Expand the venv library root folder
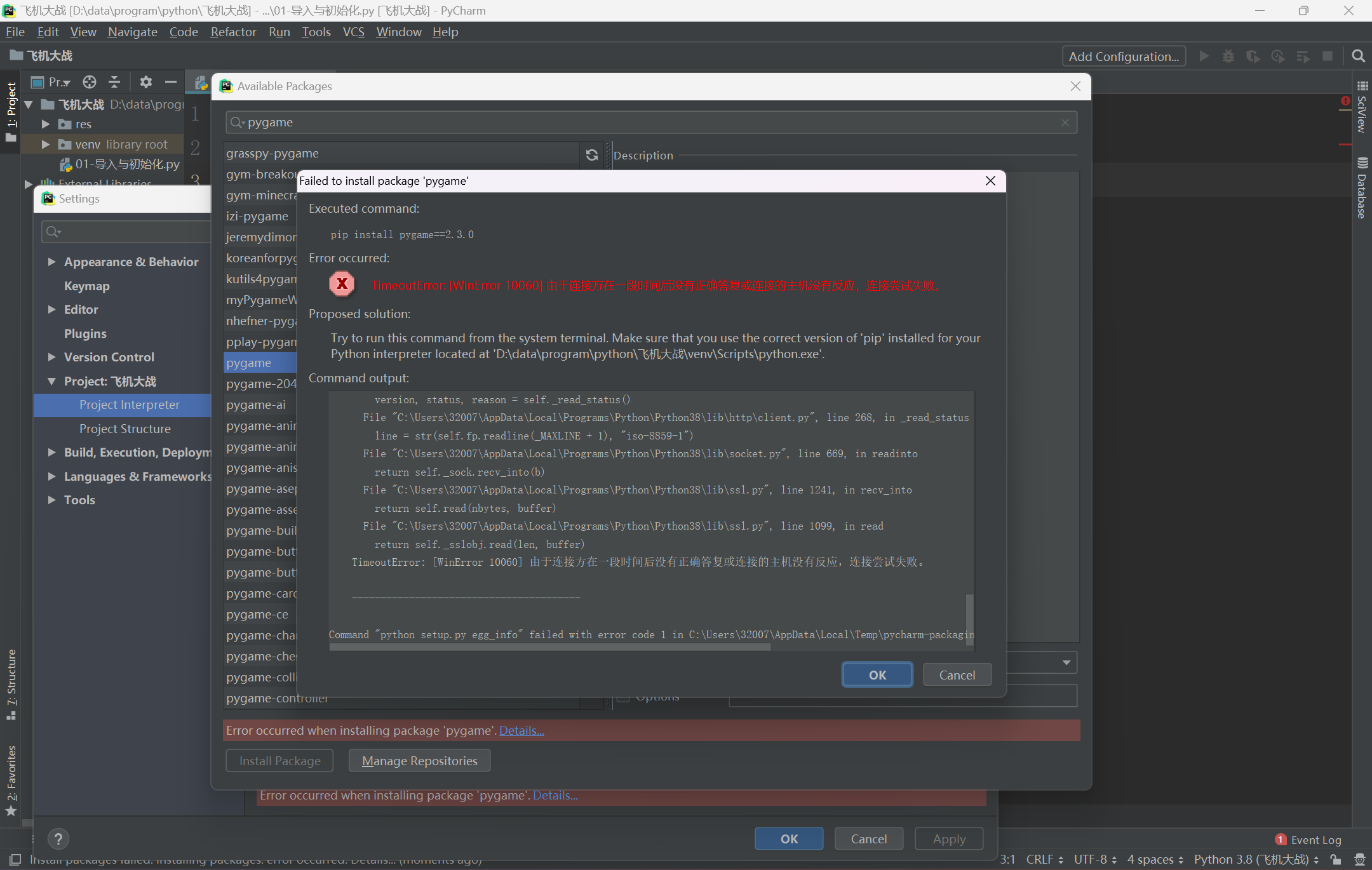The image size is (1372, 870). tap(46, 144)
